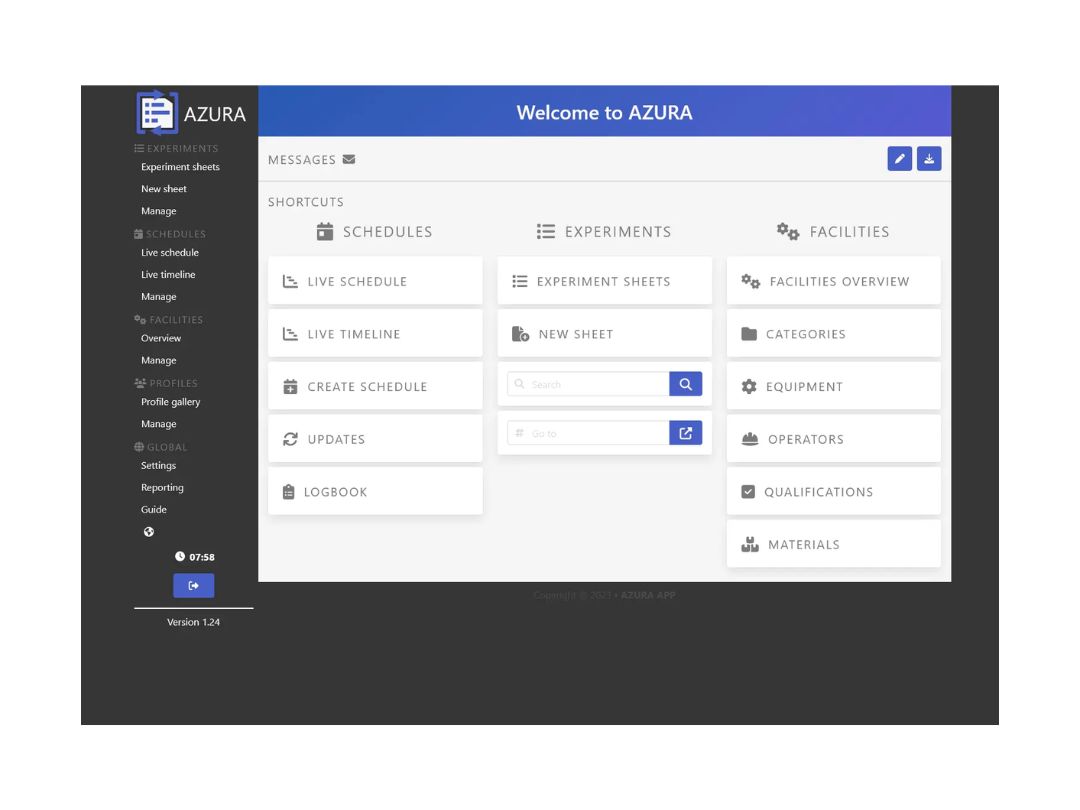
Task: Click the blue Go to external-link button
Action: click(685, 433)
